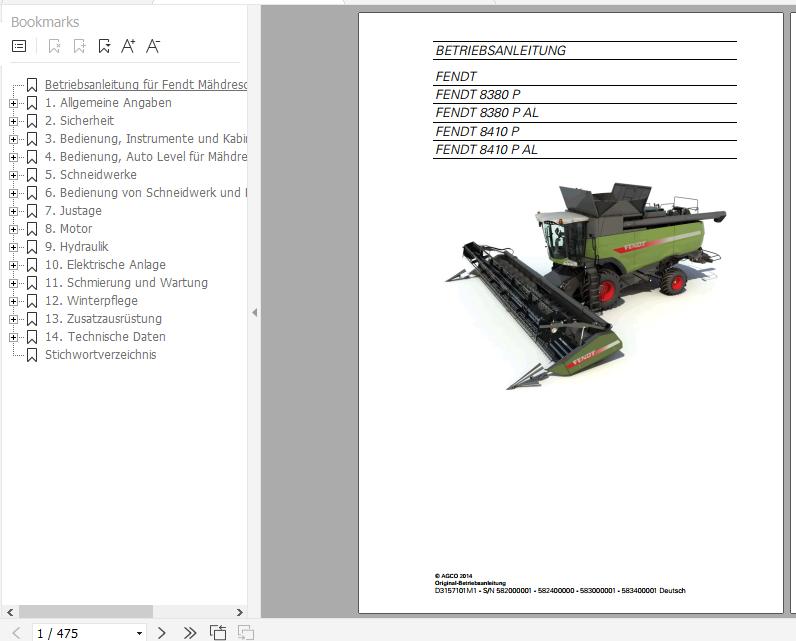Expand 10. Elektrische Anlage bookmark

[13, 265]
